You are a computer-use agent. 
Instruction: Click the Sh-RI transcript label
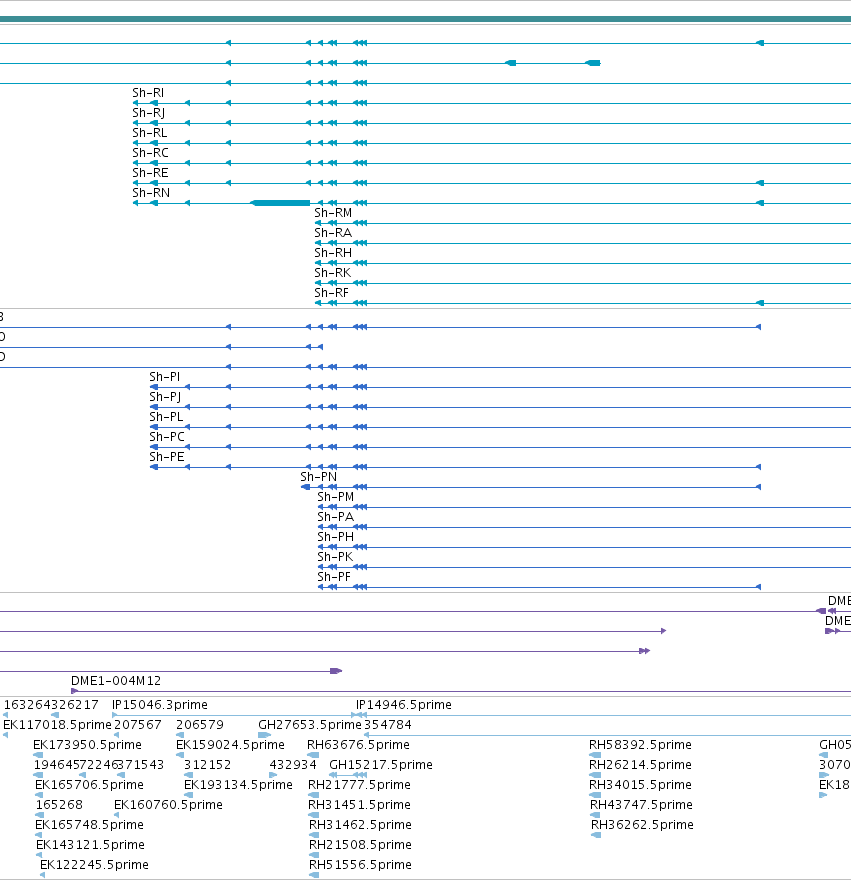click(x=148, y=93)
